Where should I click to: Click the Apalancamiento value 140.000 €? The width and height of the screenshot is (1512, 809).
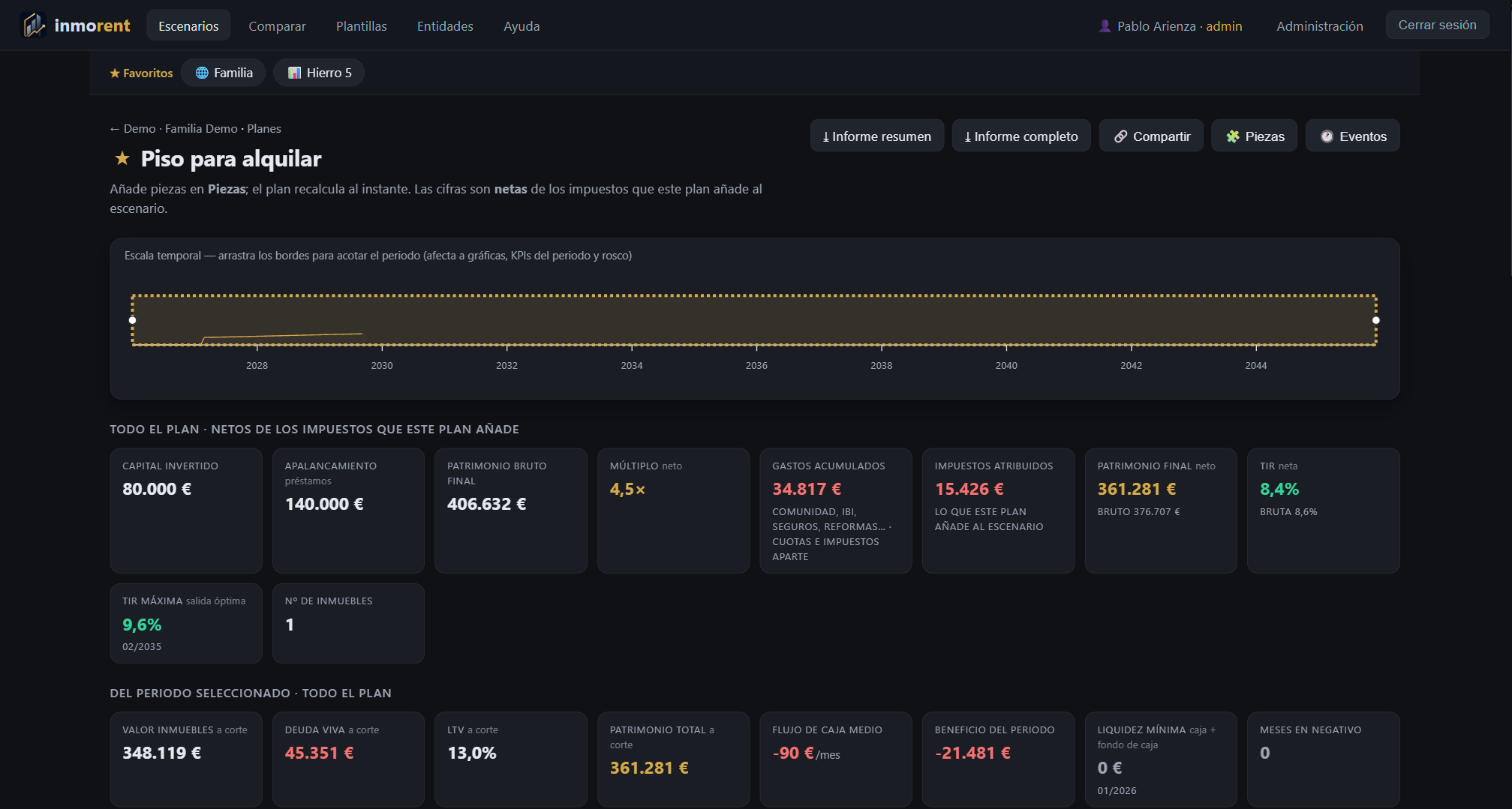point(324,504)
